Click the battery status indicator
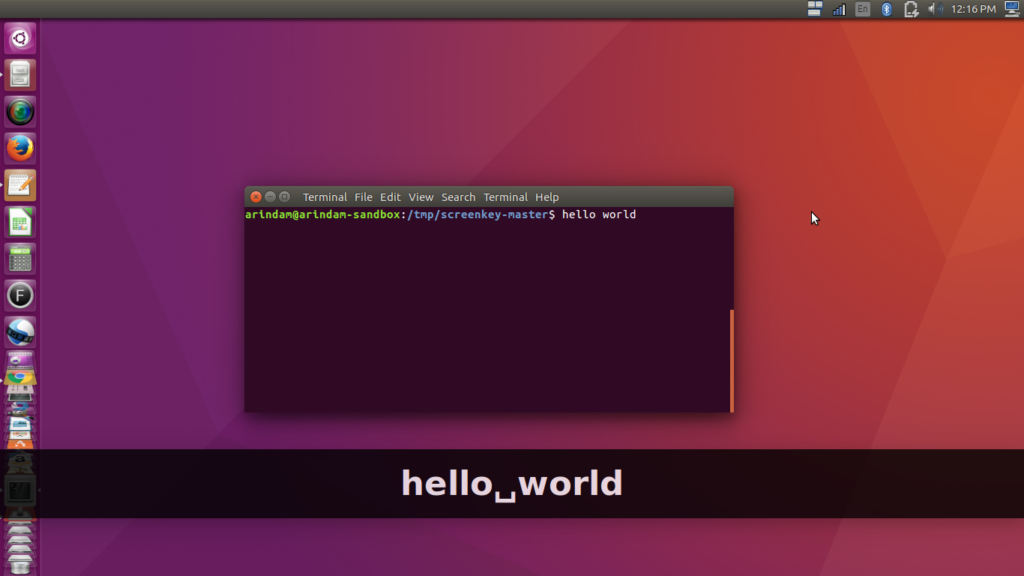1024x576 pixels. tap(911, 9)
